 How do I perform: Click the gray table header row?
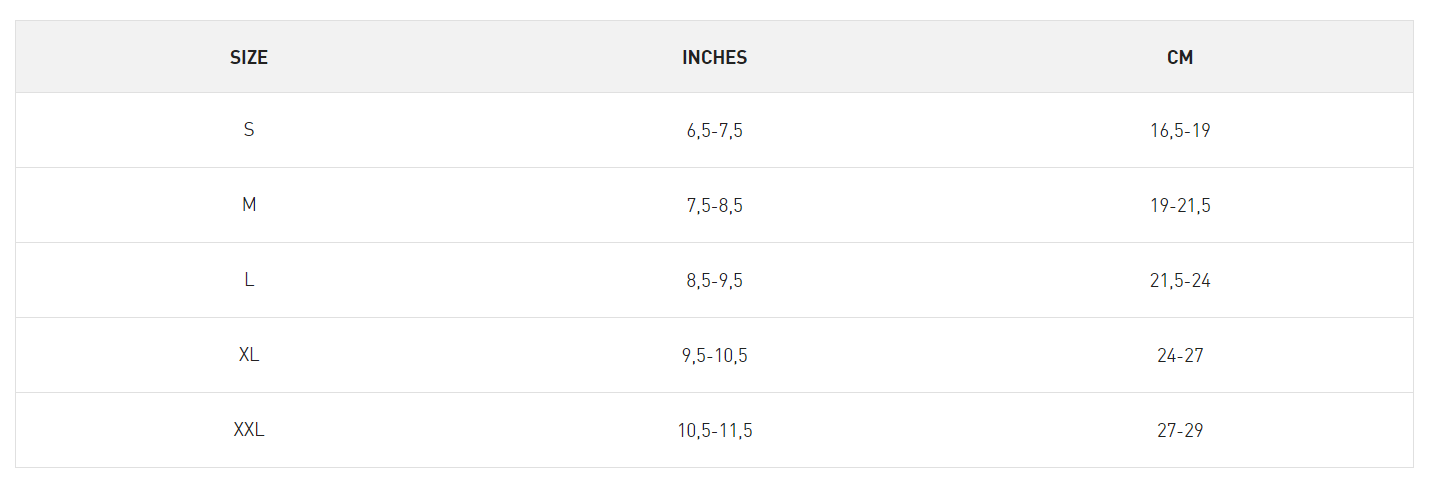coord(480,58)
